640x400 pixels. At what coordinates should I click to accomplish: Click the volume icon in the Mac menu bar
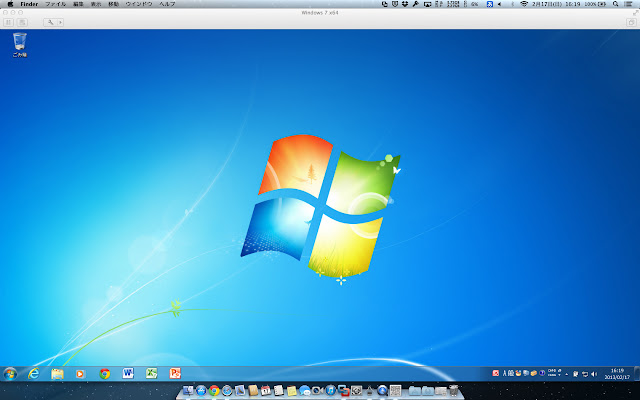click(499, 4)
